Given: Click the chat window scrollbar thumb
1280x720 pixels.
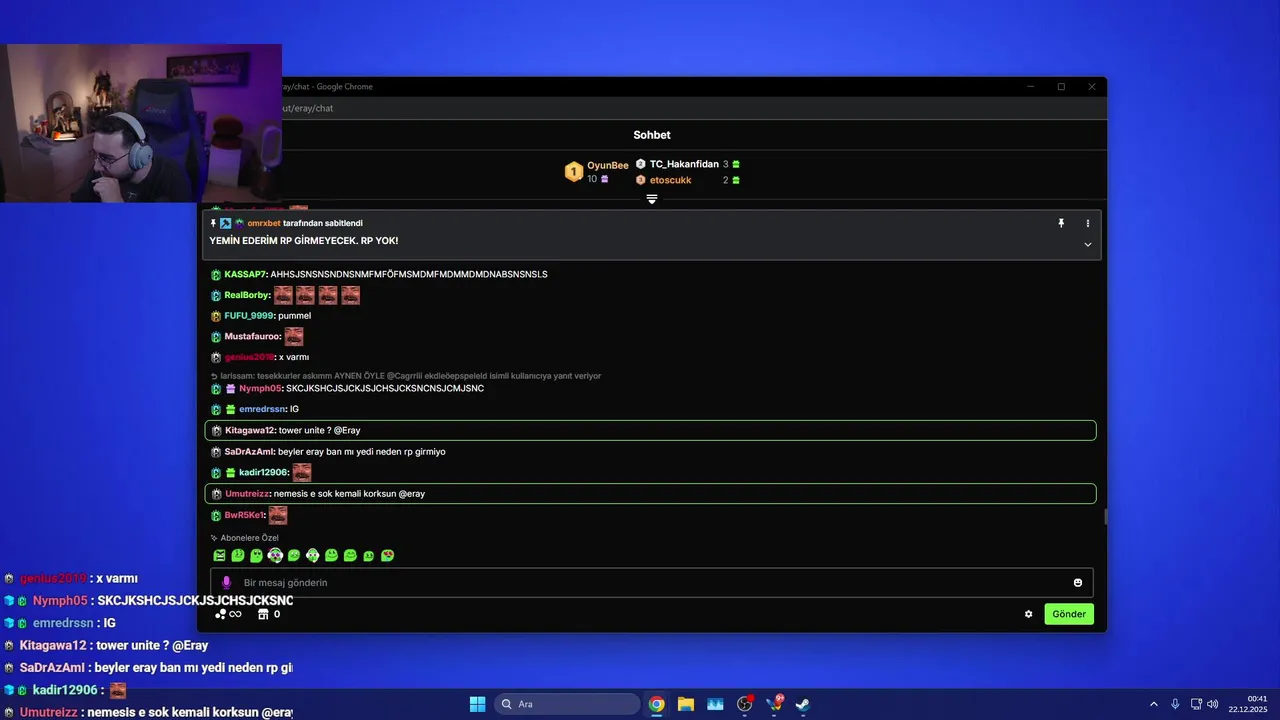Looking at the screenshot, I should pos(1105,517).
